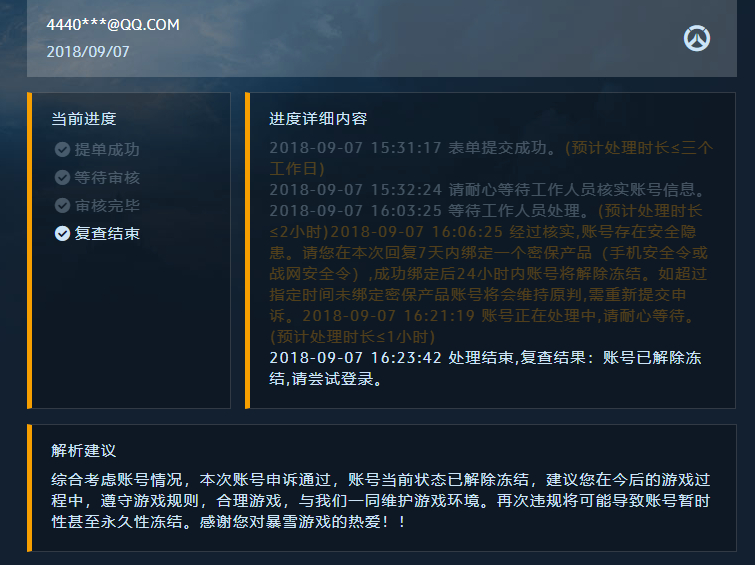Select the 复查结束 progress step
The height and width of the screenshot is (565, 755).
[x=107, y=234]
